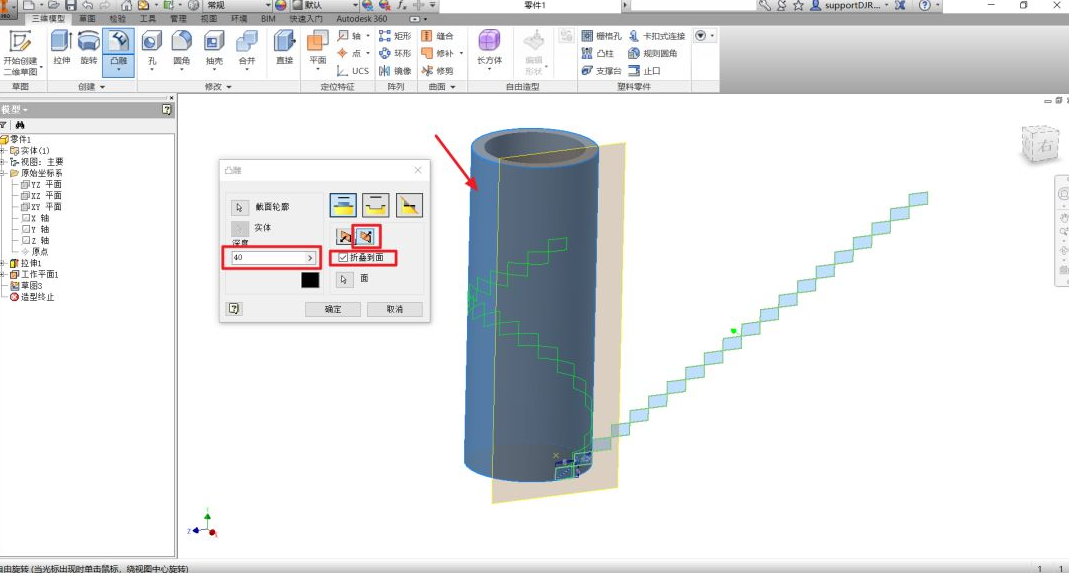Expand the 拉伸1 feature node
The height and width of the screenshot is (573, 1069).
[x=3, y=263]
